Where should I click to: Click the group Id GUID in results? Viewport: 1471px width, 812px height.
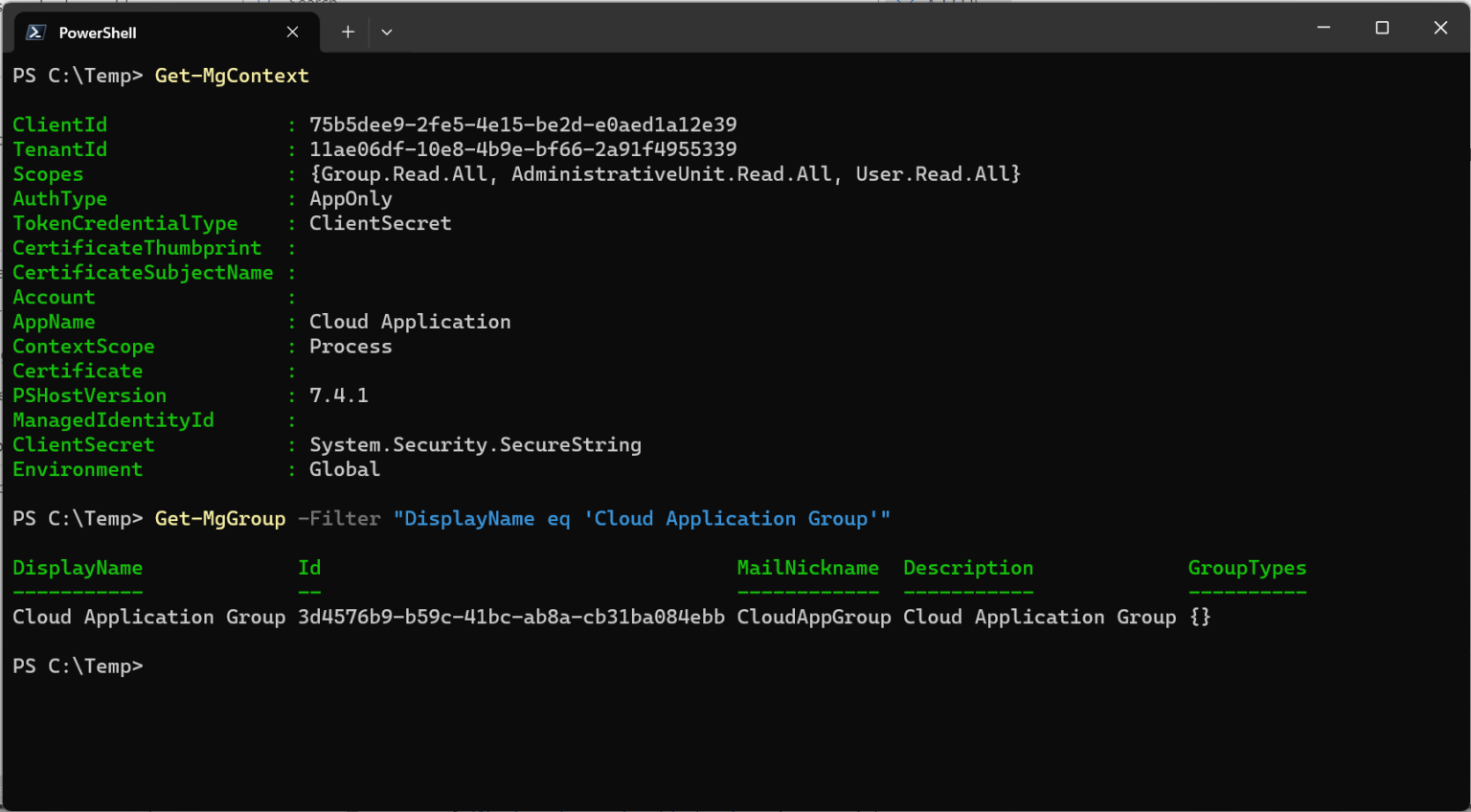point(510,618)
